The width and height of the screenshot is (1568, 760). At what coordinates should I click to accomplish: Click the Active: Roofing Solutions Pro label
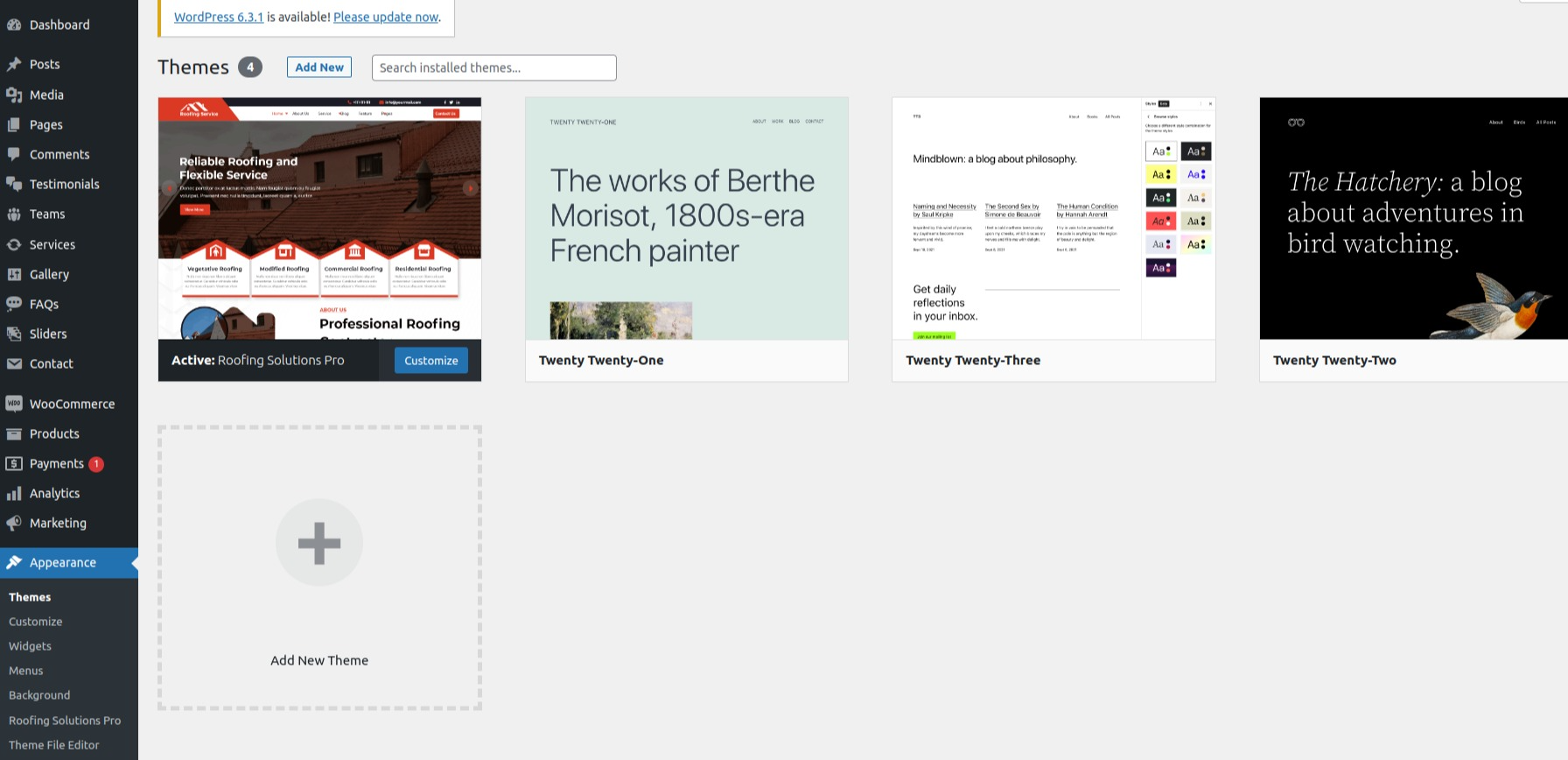(258, 360)
